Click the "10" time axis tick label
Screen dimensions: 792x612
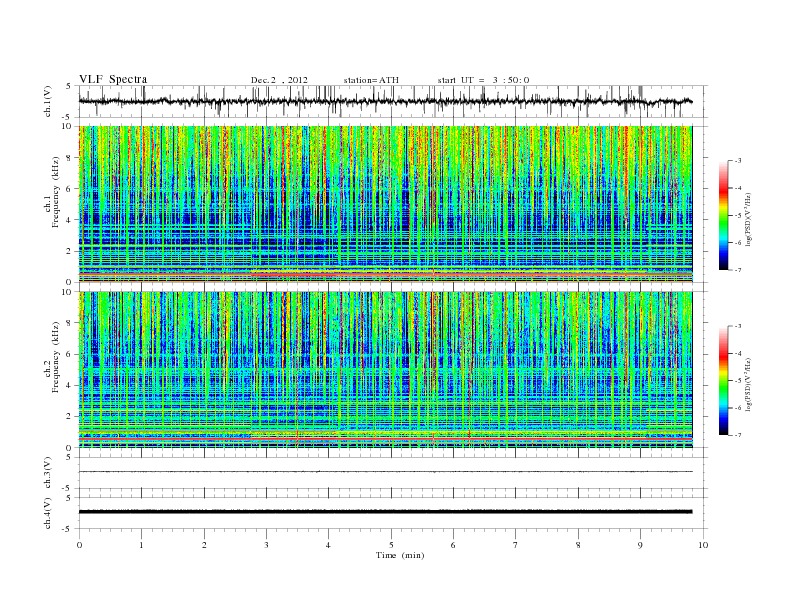pos(703,545)
